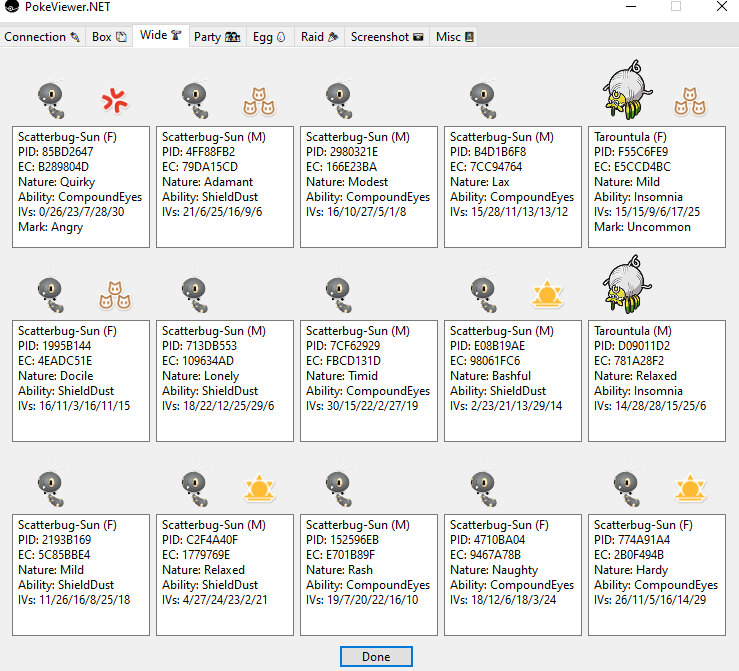Click the text 'Tarountula (F)'
Image resolution: width=739 pixels, height=671 pixels.
tap(630, 137)
